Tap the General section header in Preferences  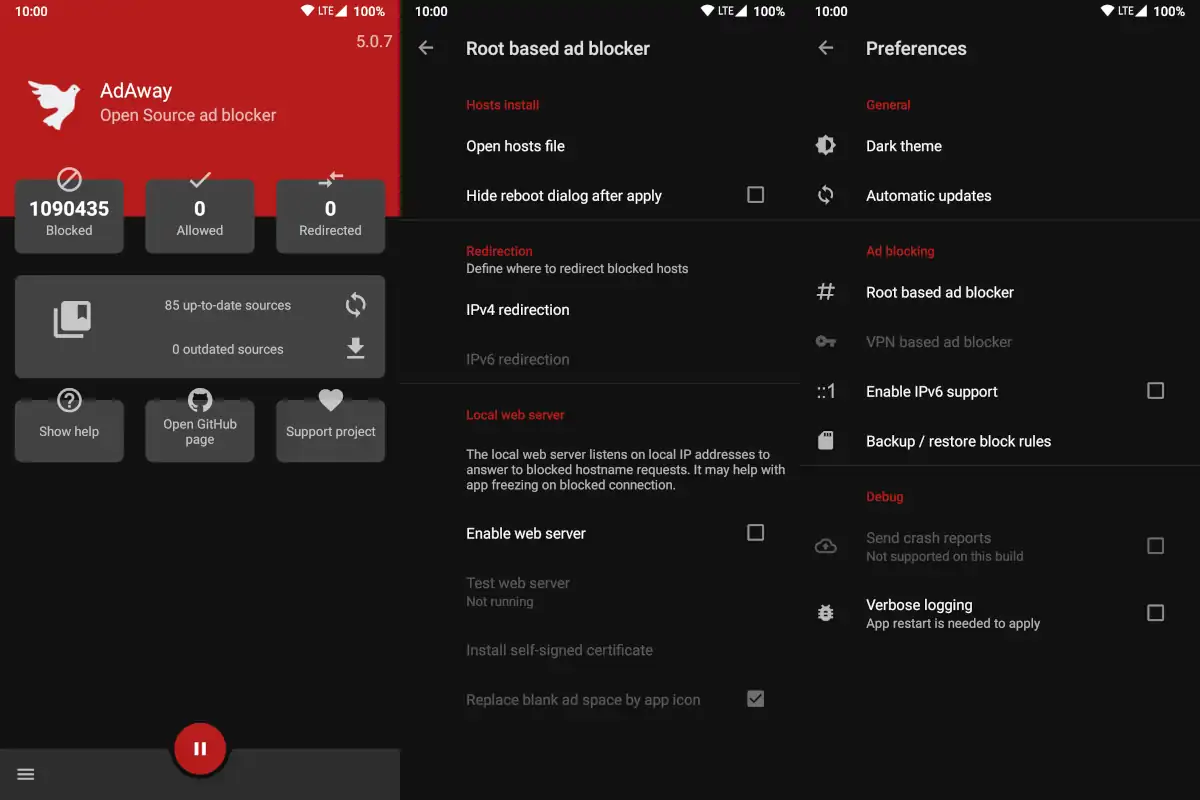pos(888,105)
